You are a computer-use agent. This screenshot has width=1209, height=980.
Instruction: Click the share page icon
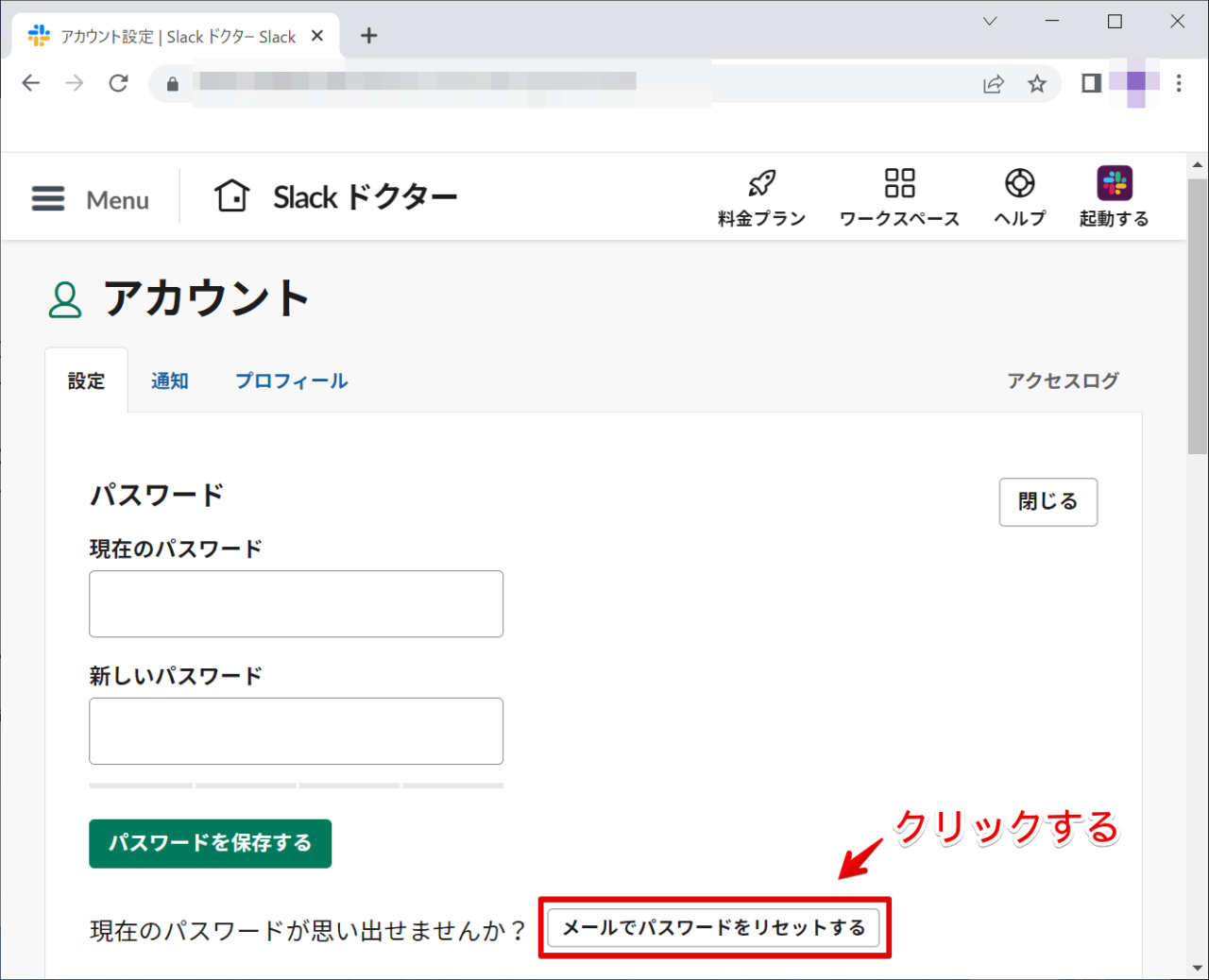tap(994, 84)
